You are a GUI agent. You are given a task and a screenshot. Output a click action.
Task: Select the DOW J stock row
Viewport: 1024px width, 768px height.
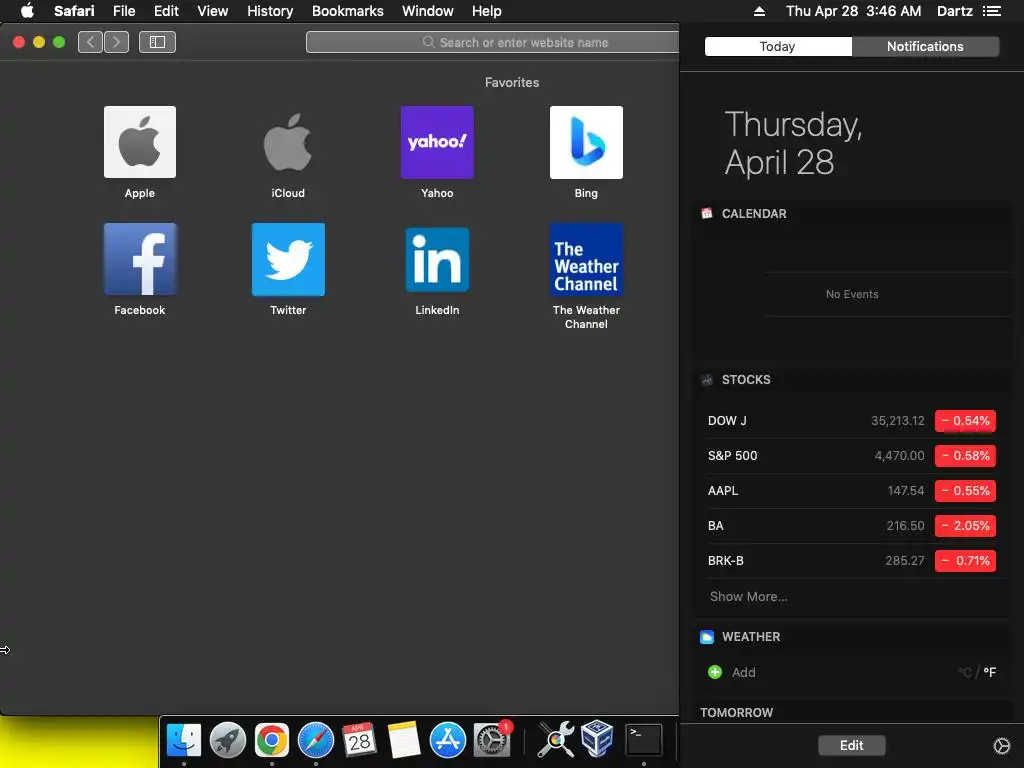pos(852,421)
